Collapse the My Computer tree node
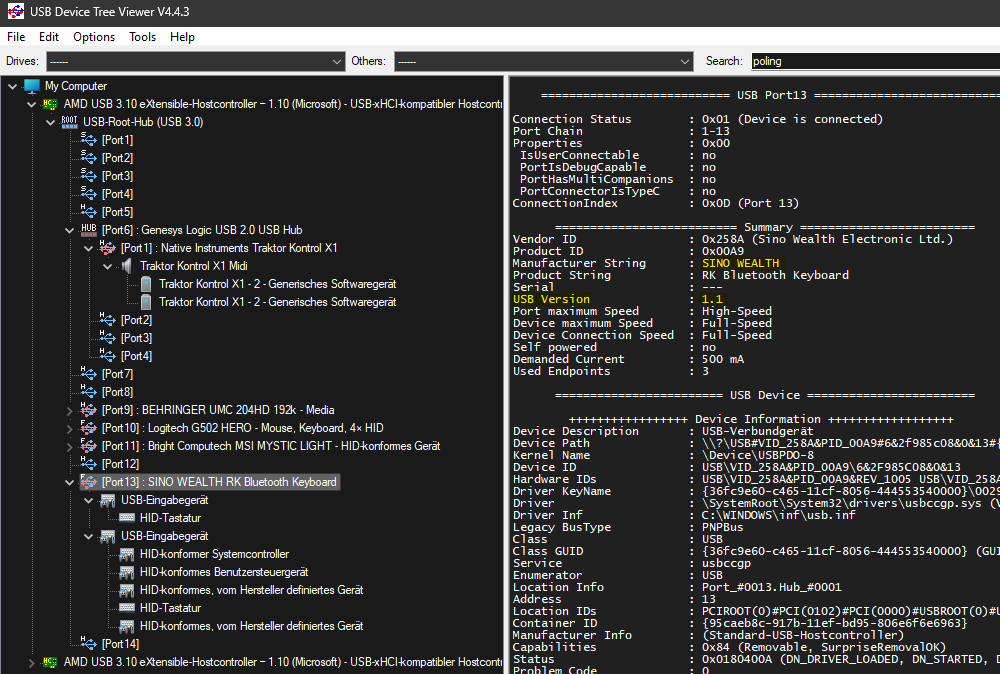Screen dimensions: 1000x674 (12, 86)
